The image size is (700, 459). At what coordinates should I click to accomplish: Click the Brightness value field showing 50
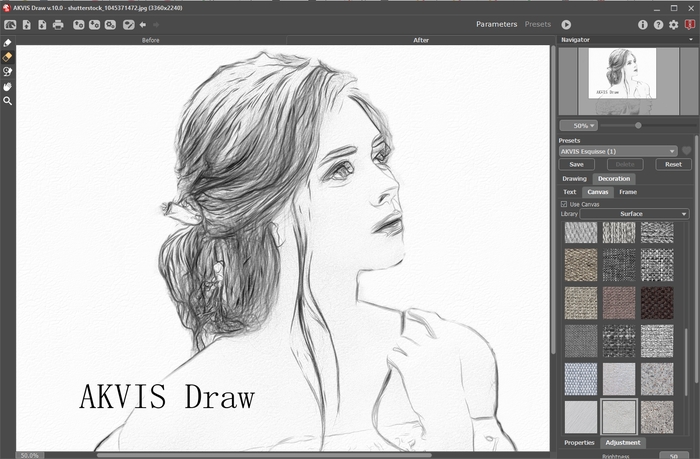point(674,456)
